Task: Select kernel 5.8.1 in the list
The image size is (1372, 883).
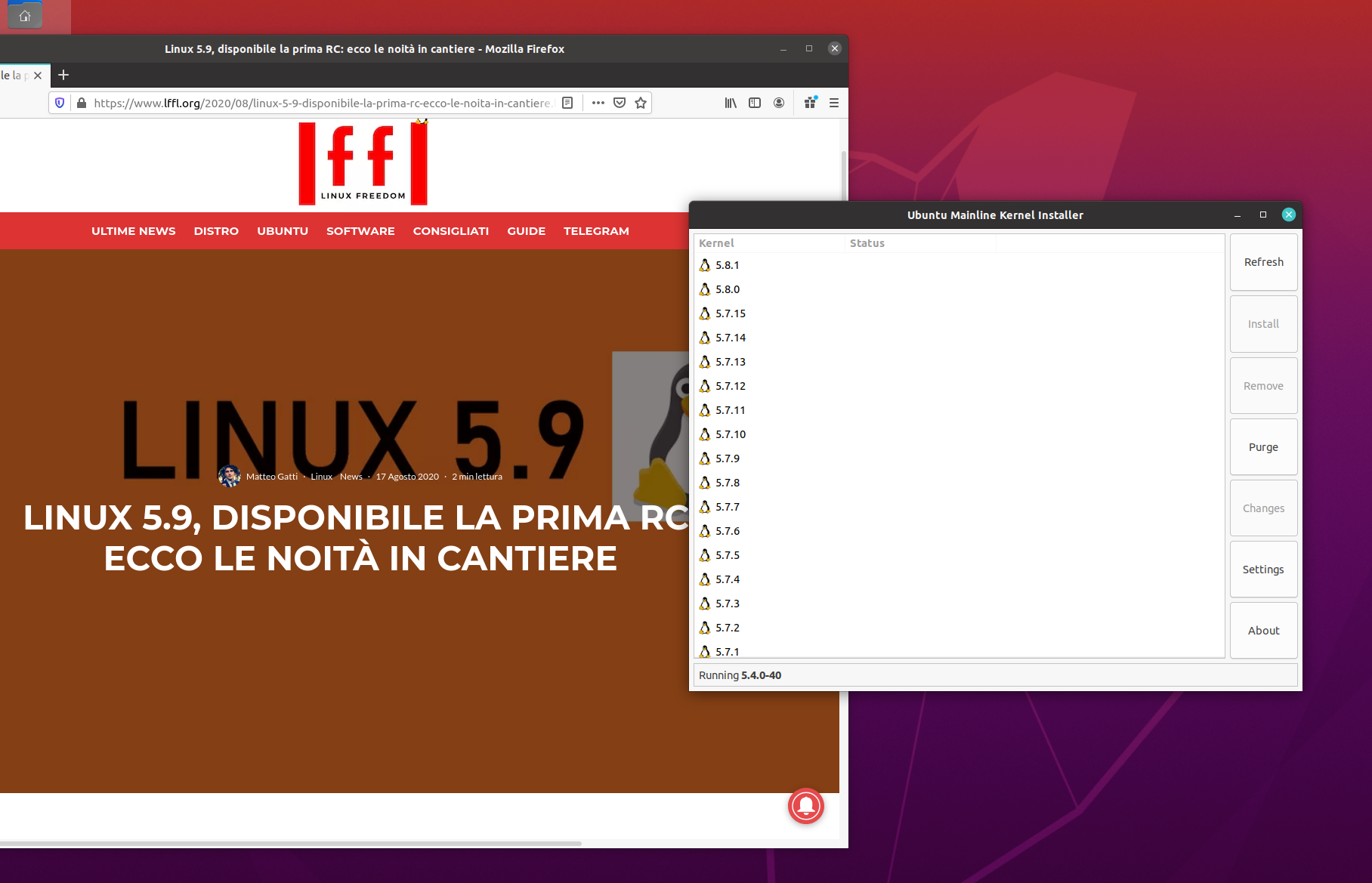Action: 959,265
